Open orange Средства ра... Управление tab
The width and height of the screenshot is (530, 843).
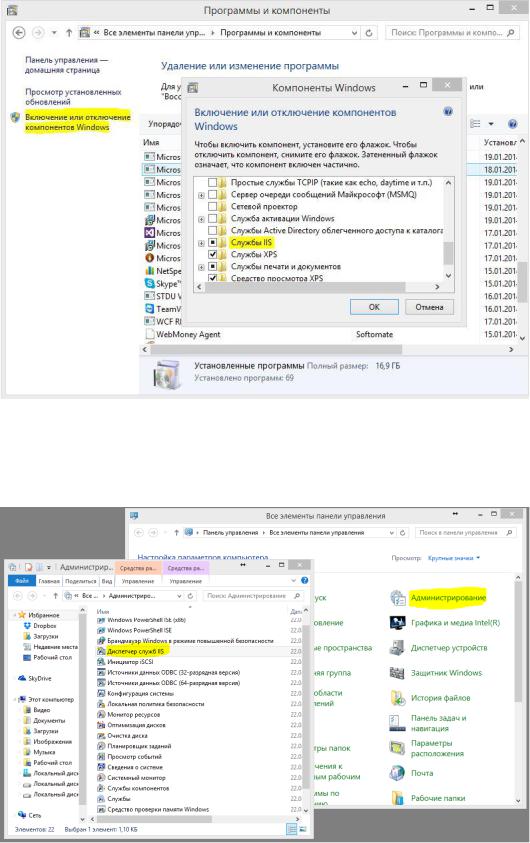coord(138,581)
